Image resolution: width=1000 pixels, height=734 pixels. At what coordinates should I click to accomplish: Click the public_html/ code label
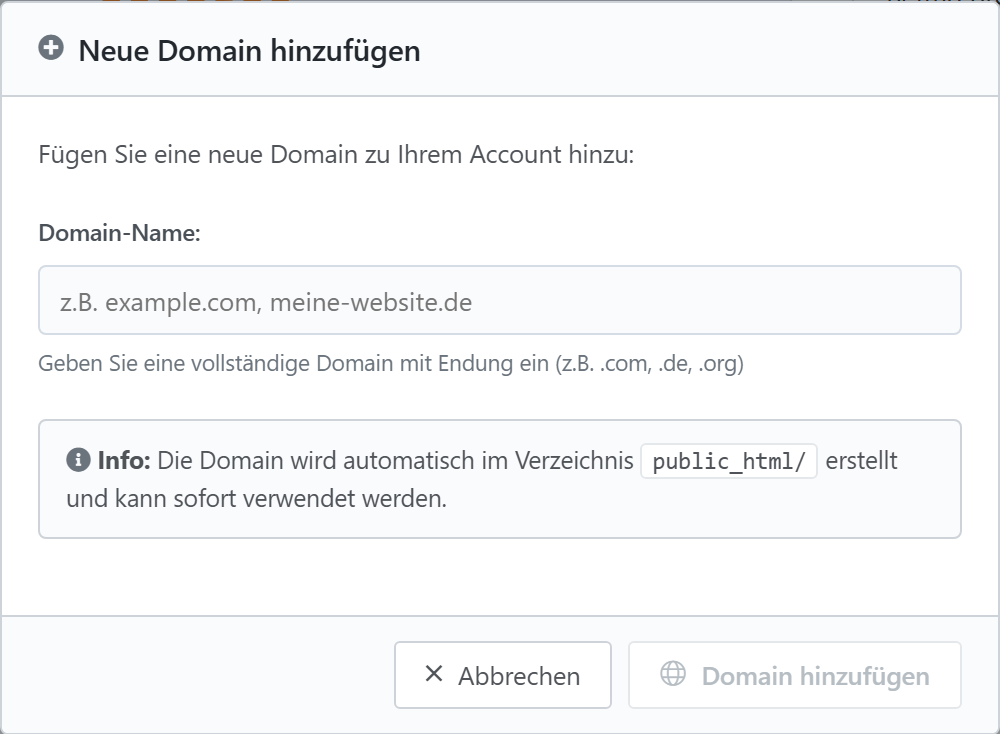pyautogui.click(x=729, y=461)
